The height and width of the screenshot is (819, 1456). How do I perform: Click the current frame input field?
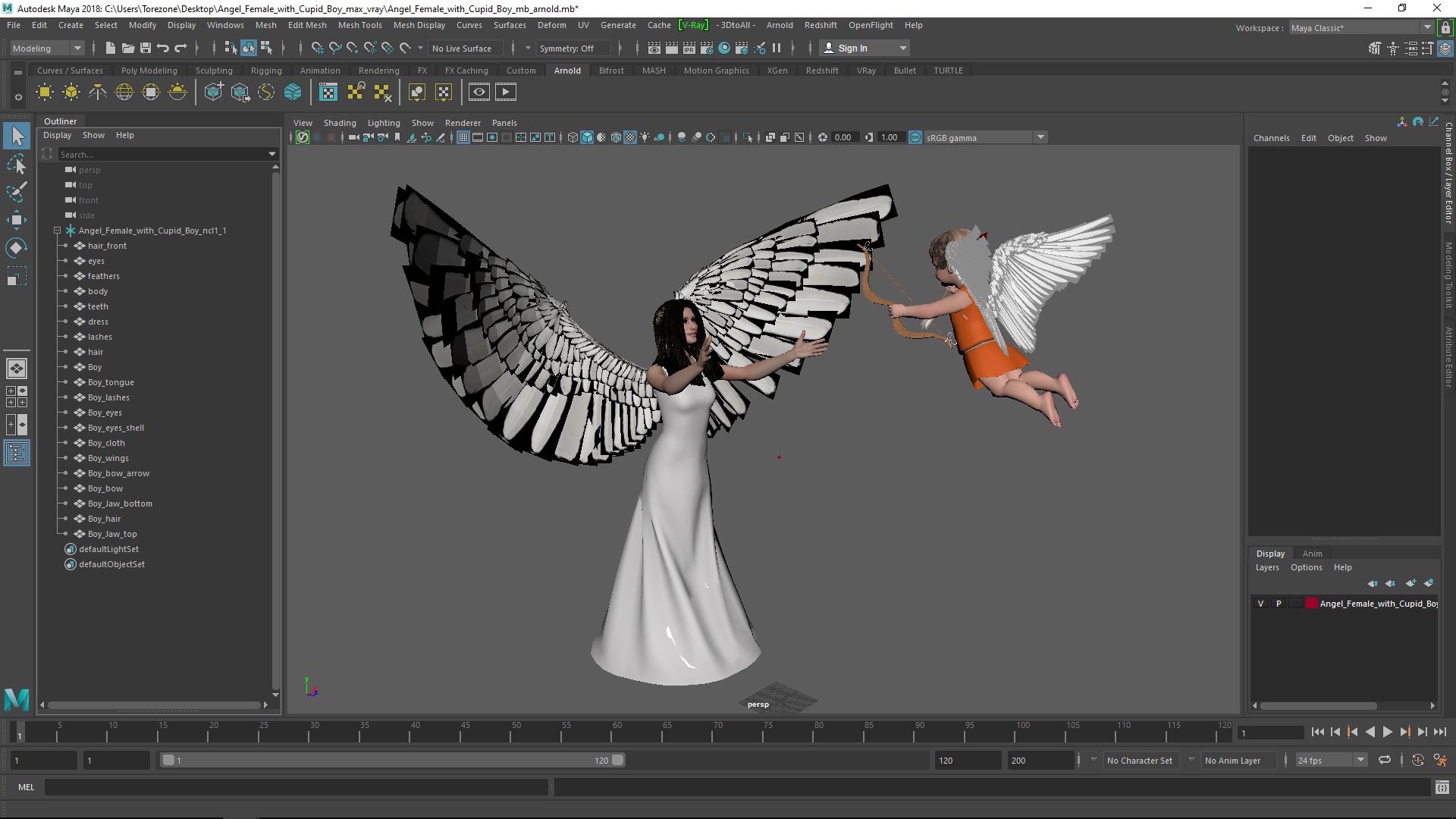(1270, 733)
